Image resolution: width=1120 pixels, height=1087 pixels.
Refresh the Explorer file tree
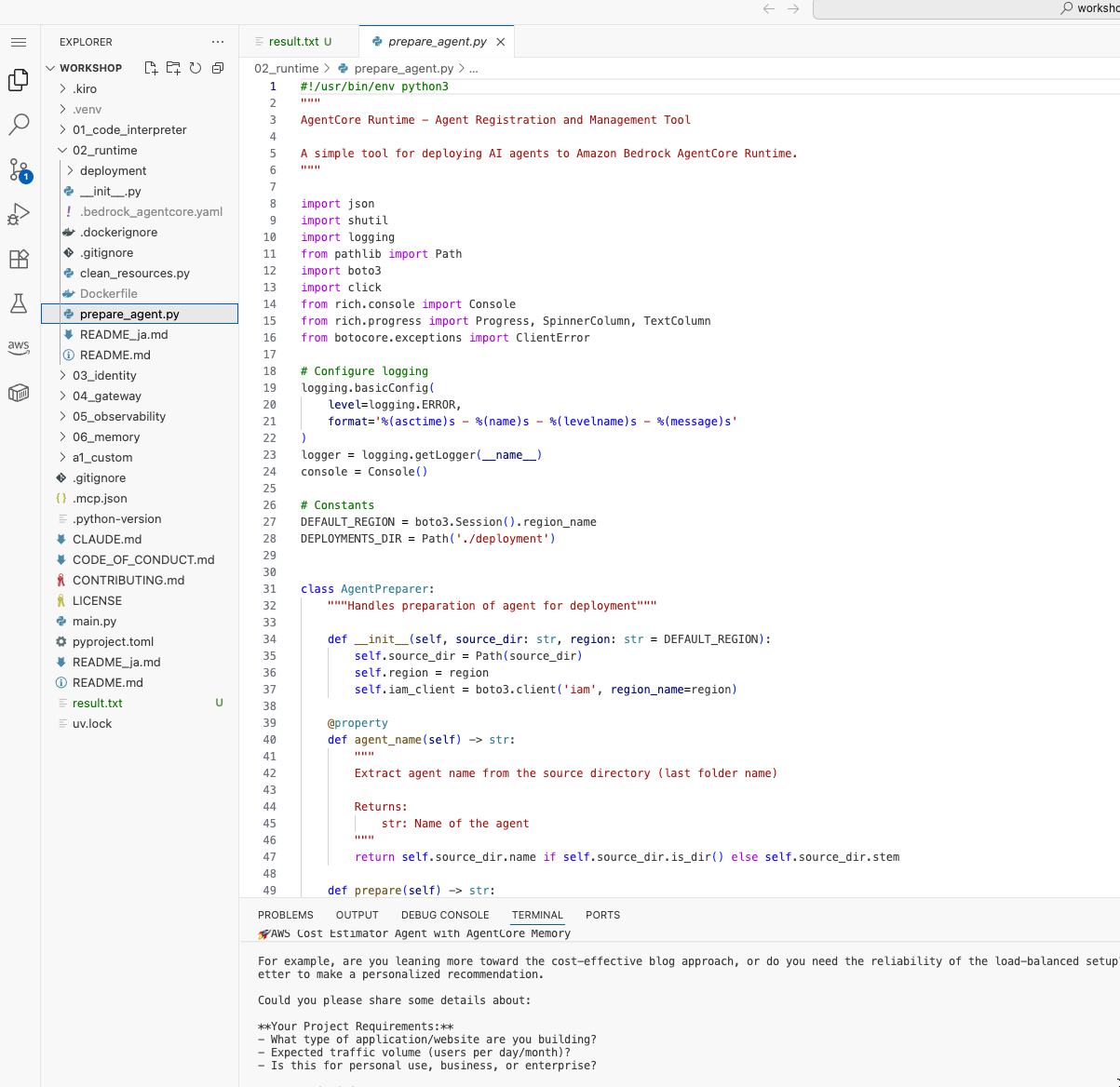tap(194, 67)
